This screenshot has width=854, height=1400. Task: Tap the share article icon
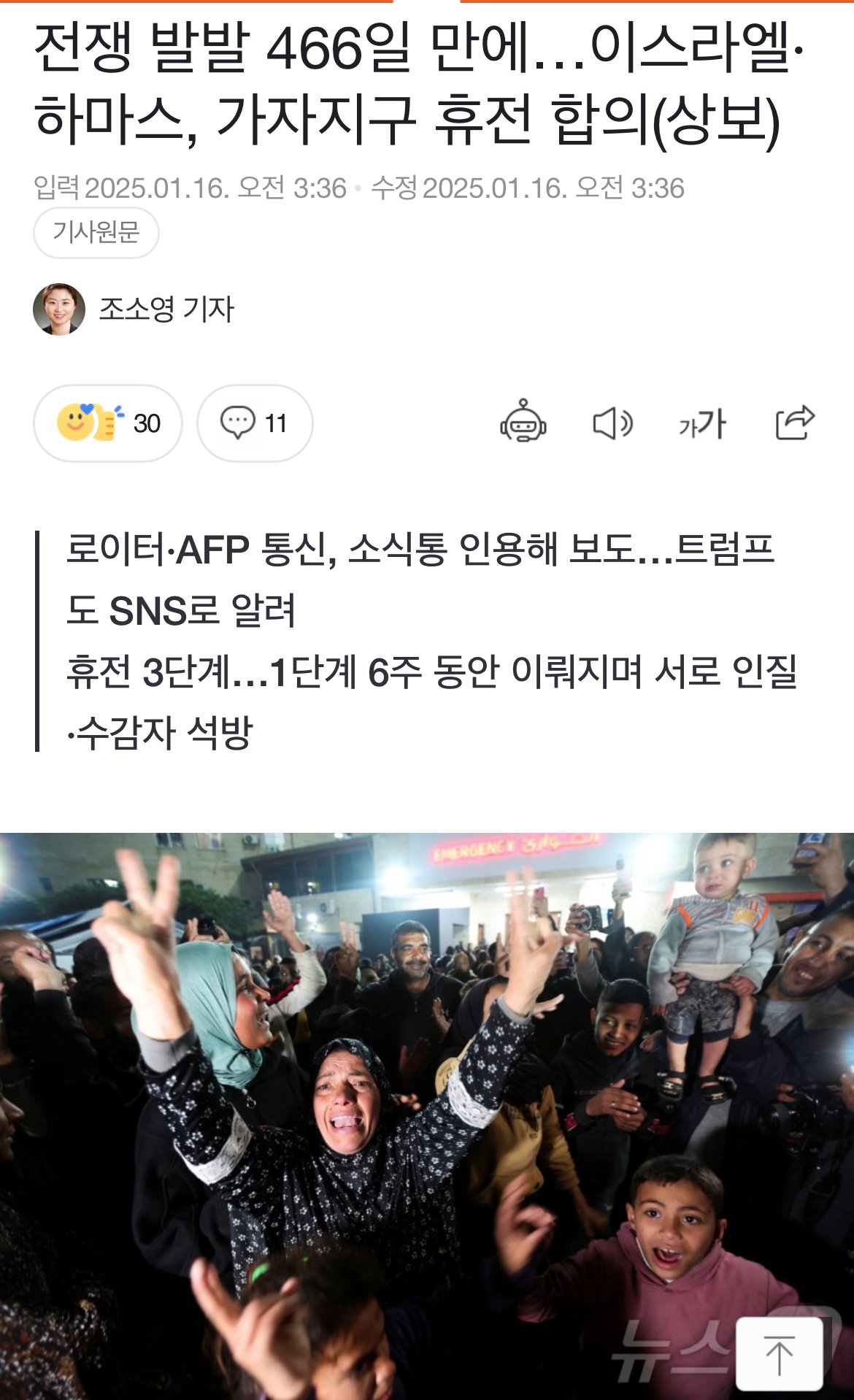pos(794,423)
